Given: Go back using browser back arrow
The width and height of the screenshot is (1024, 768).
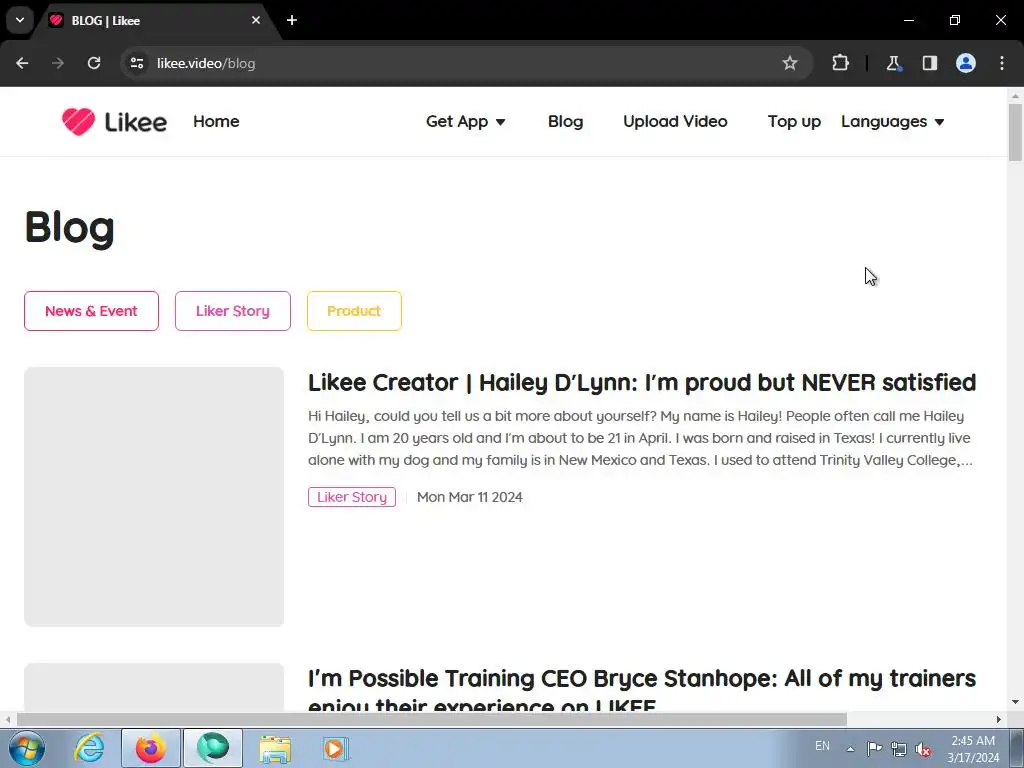Looking at the screenshot, I should (x=22, y=63).
